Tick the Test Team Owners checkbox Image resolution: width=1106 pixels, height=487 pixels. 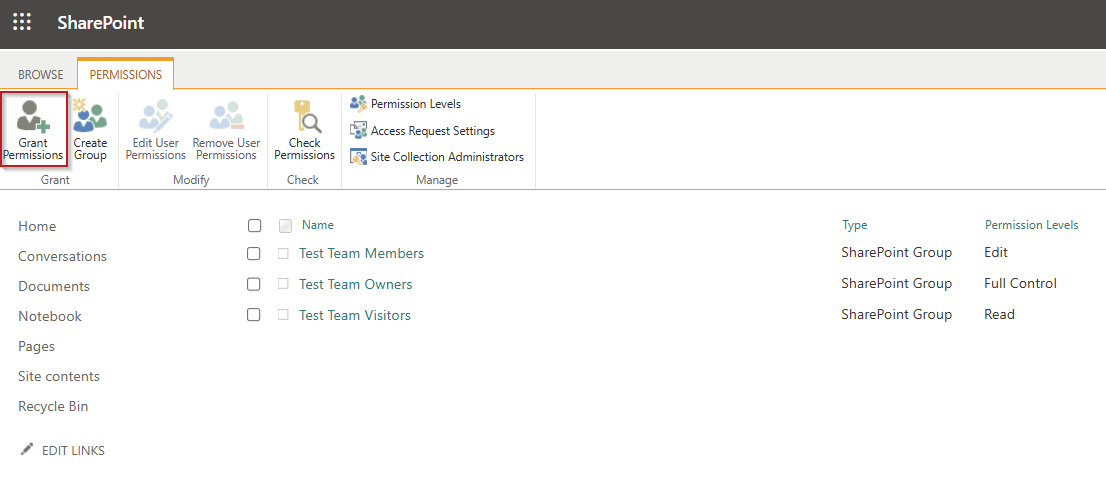[254, 285]
